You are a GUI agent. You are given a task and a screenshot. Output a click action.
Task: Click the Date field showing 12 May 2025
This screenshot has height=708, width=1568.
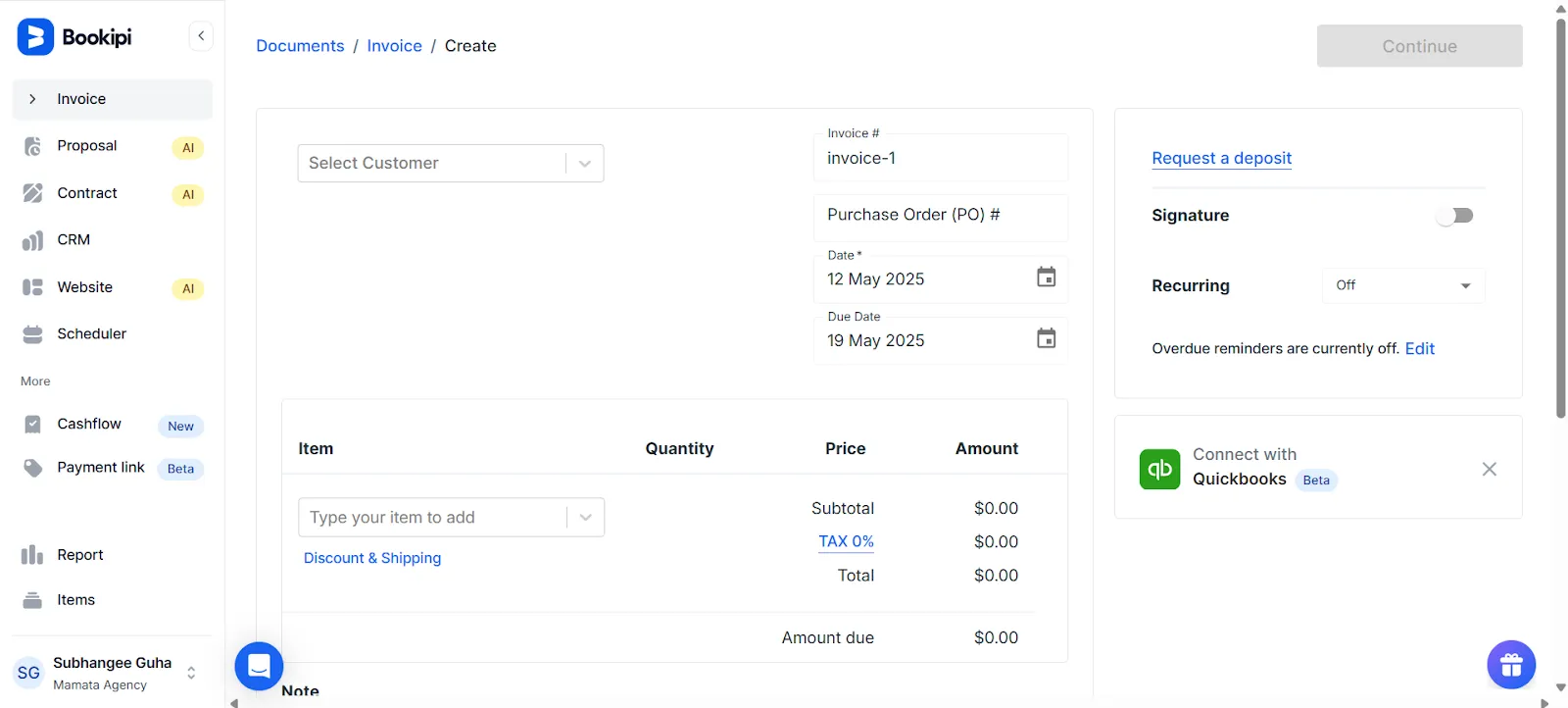[941, 279]
